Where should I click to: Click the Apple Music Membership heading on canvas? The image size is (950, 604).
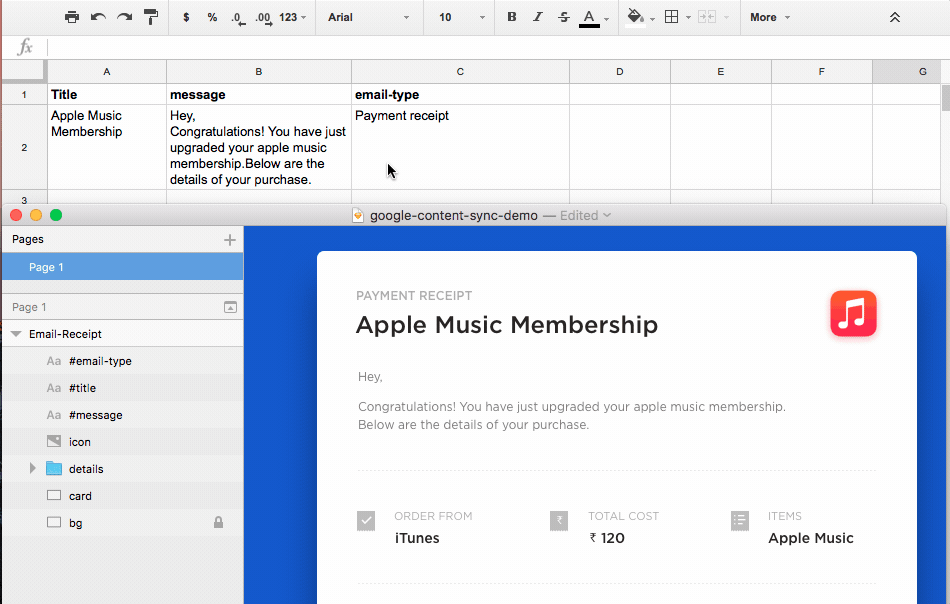click(507, 325)
